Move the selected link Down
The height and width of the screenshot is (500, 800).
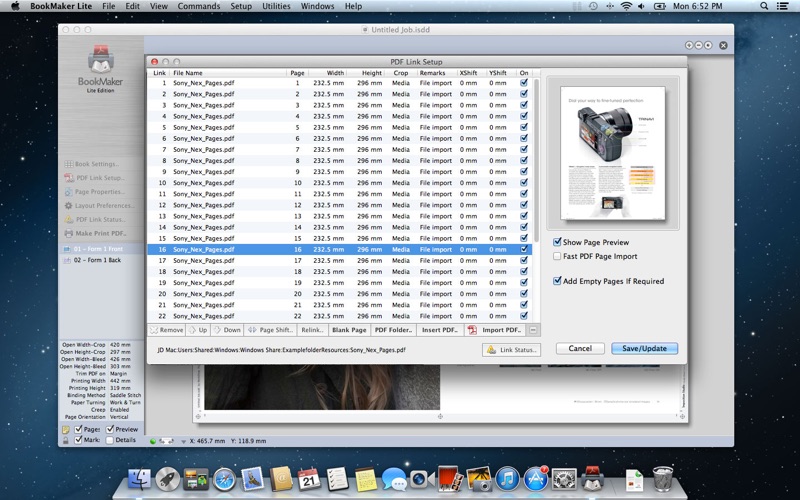228,330
